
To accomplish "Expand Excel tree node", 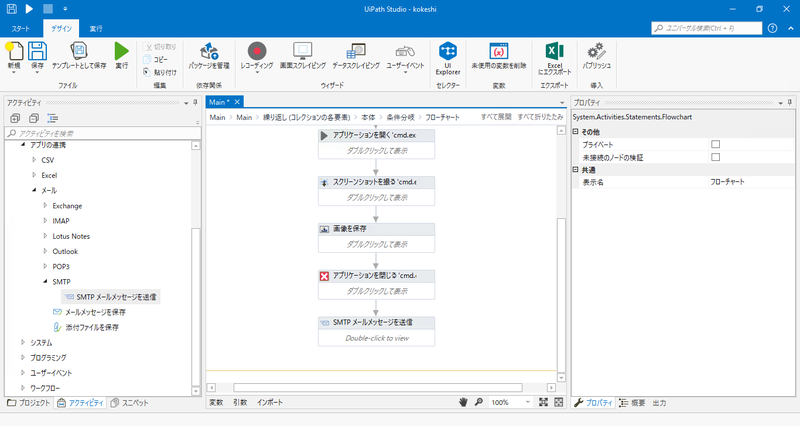I will (34, 175).
